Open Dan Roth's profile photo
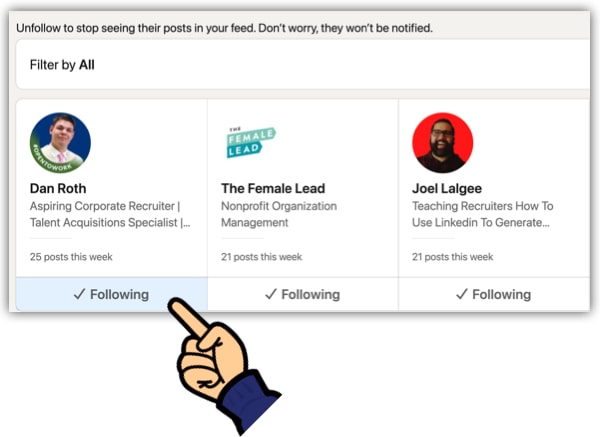The width and height of the screenshot is (600, 437). (x=60, y=143)
